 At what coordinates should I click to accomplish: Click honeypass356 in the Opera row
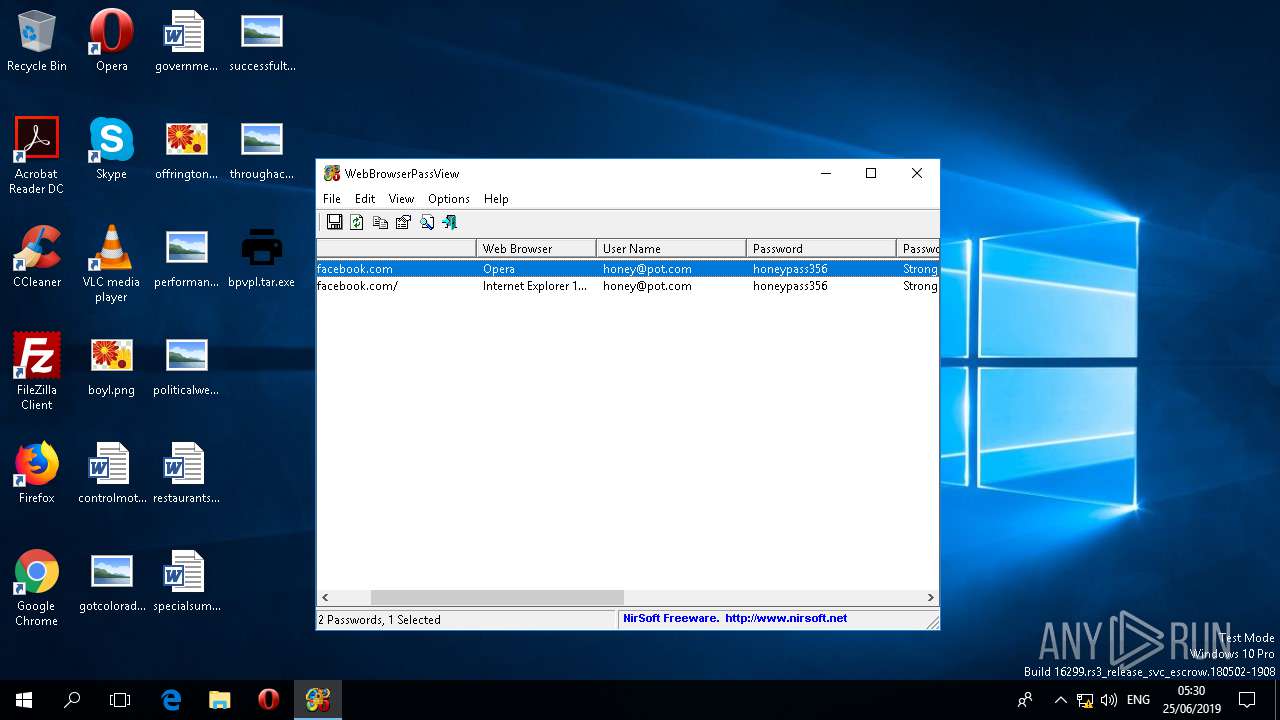pos(790,269)
